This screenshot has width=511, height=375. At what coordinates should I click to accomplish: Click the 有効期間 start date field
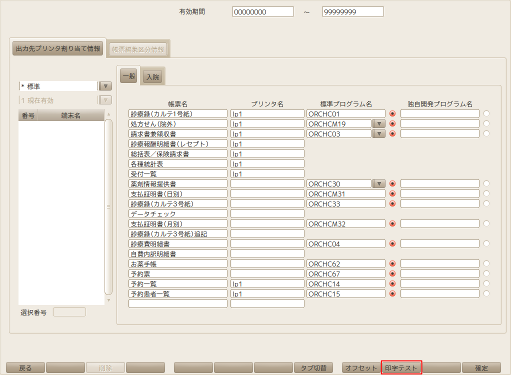pyautogui.click(x=263, y=12)
